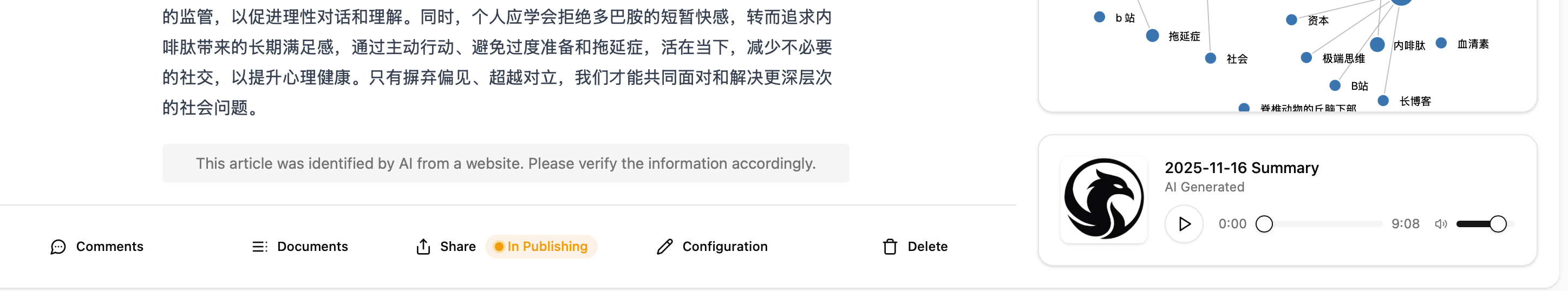Click the AI identification notice banner
The width and height of the screenshot is (1568, 291).
click(x=505, y=163)
